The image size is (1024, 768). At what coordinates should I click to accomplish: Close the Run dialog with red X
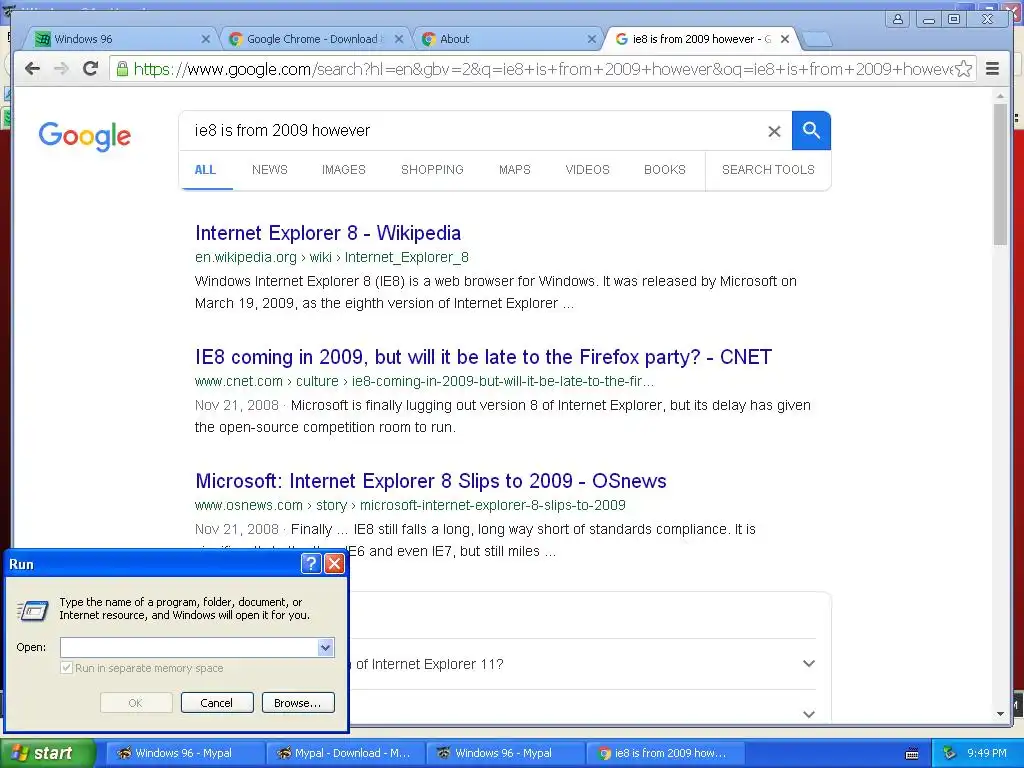(x=334, y=563)
